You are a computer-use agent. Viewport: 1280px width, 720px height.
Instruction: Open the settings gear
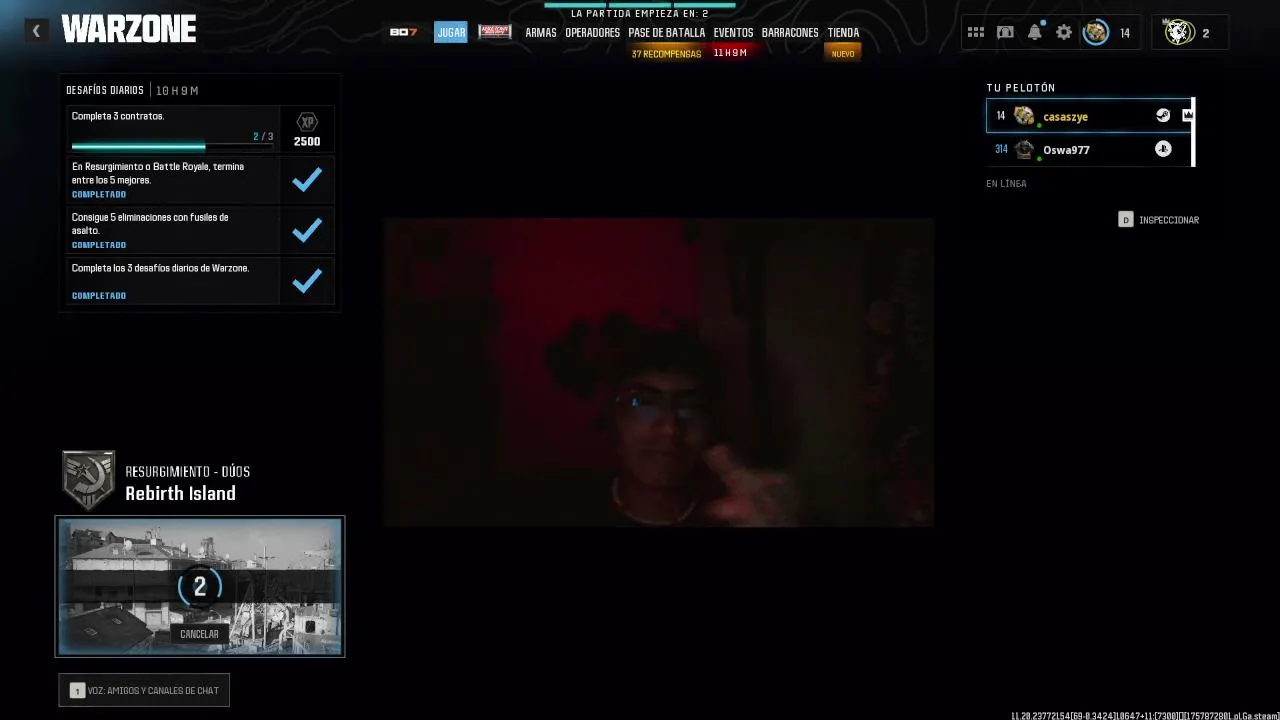coord(1064,32)
